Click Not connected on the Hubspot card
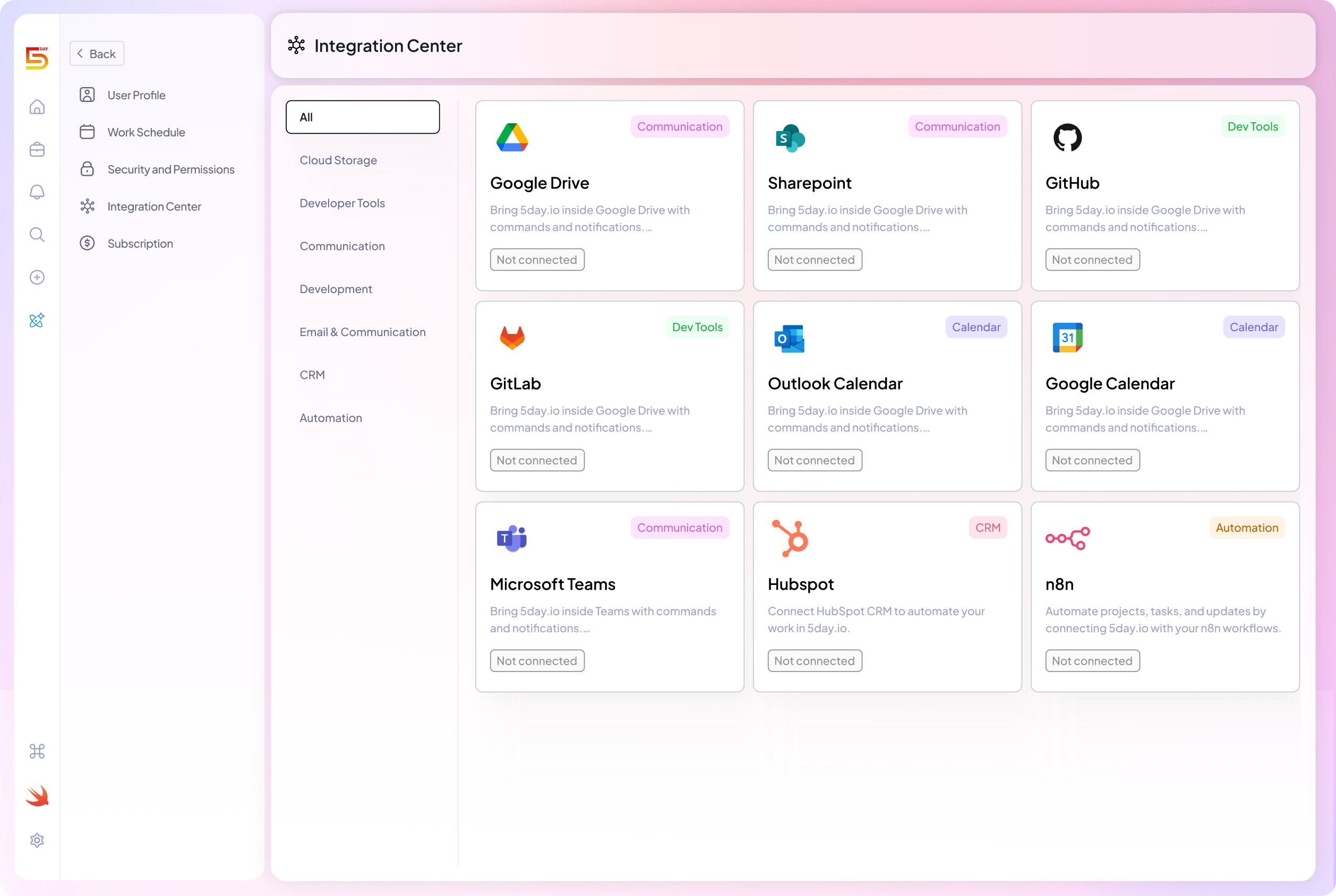 click(x=815, y=660)
